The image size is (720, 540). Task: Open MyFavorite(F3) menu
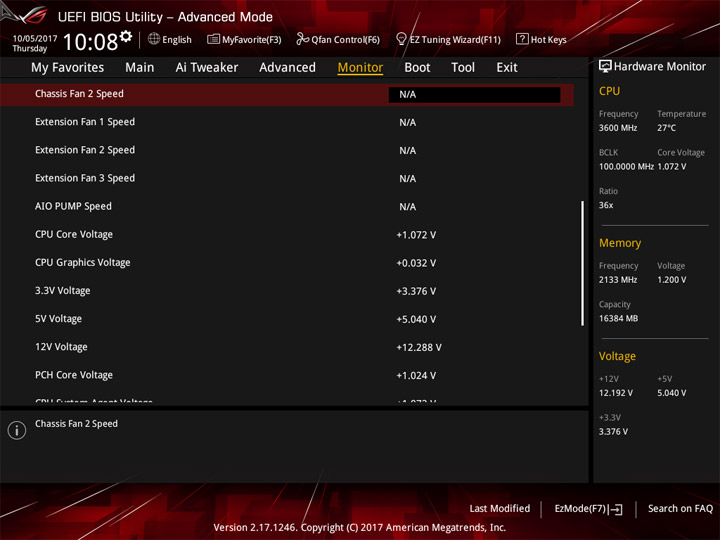(x=244, y=39)
